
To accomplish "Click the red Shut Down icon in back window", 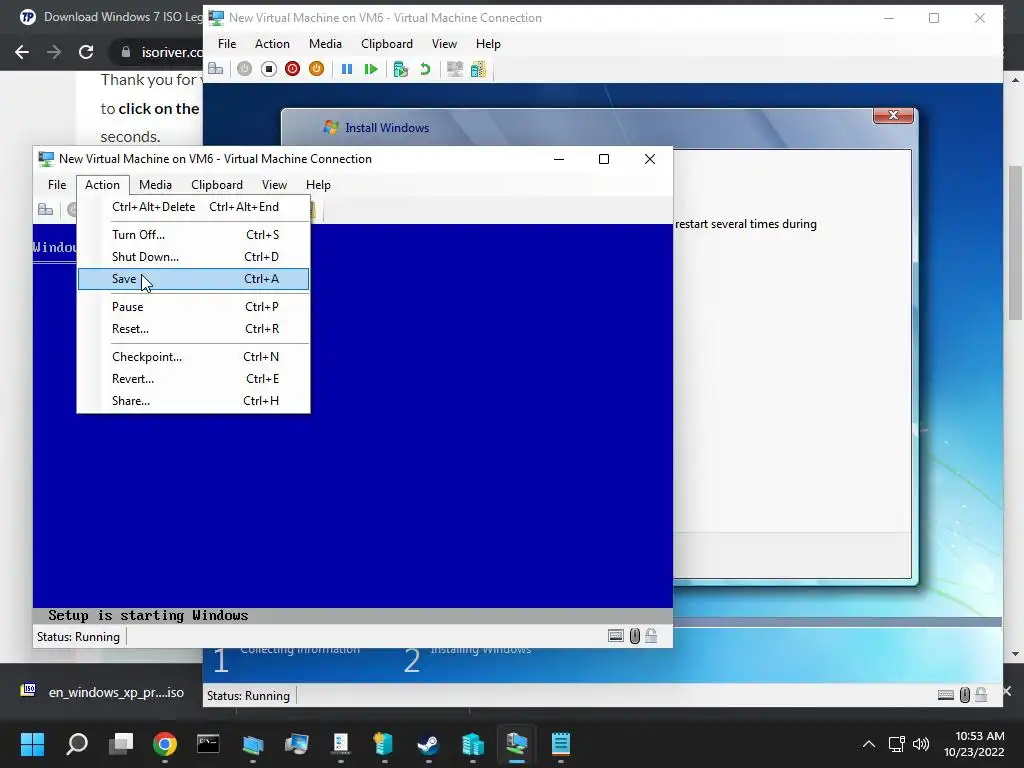I will [x=293, y=69].
